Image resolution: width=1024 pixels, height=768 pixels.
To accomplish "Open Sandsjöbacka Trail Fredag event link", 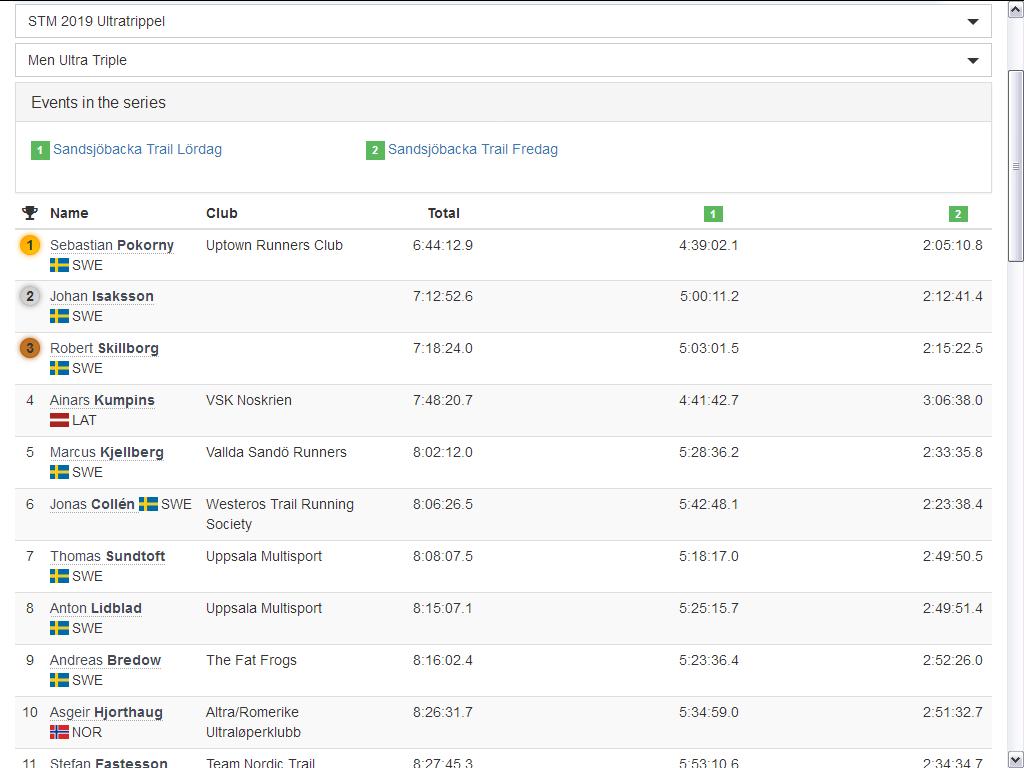I will 472,149.
